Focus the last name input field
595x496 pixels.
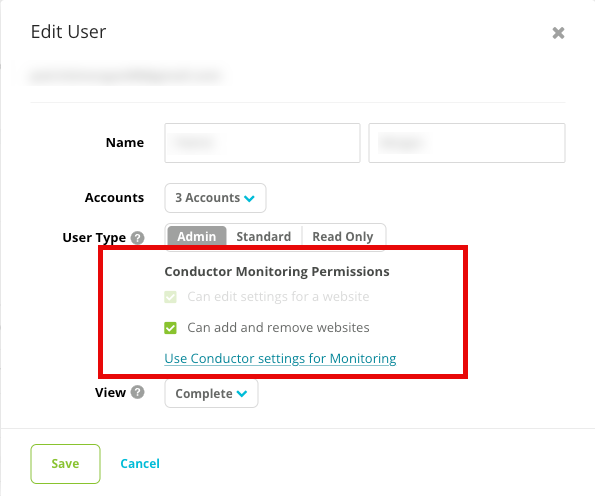pos(467,143)
